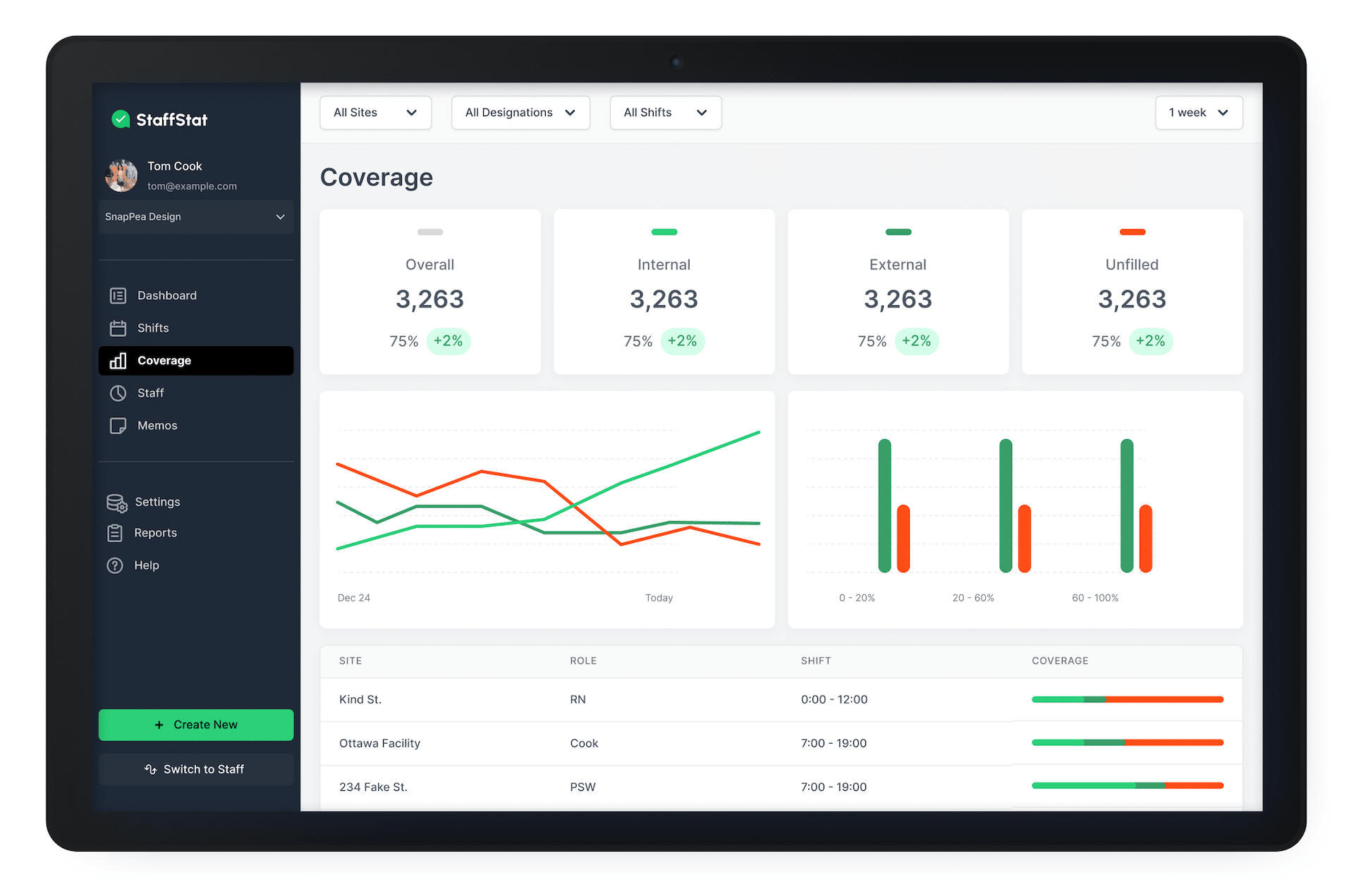Click the Reports clipboard icon
This screenshot has height=896, width=1354.
115,533
